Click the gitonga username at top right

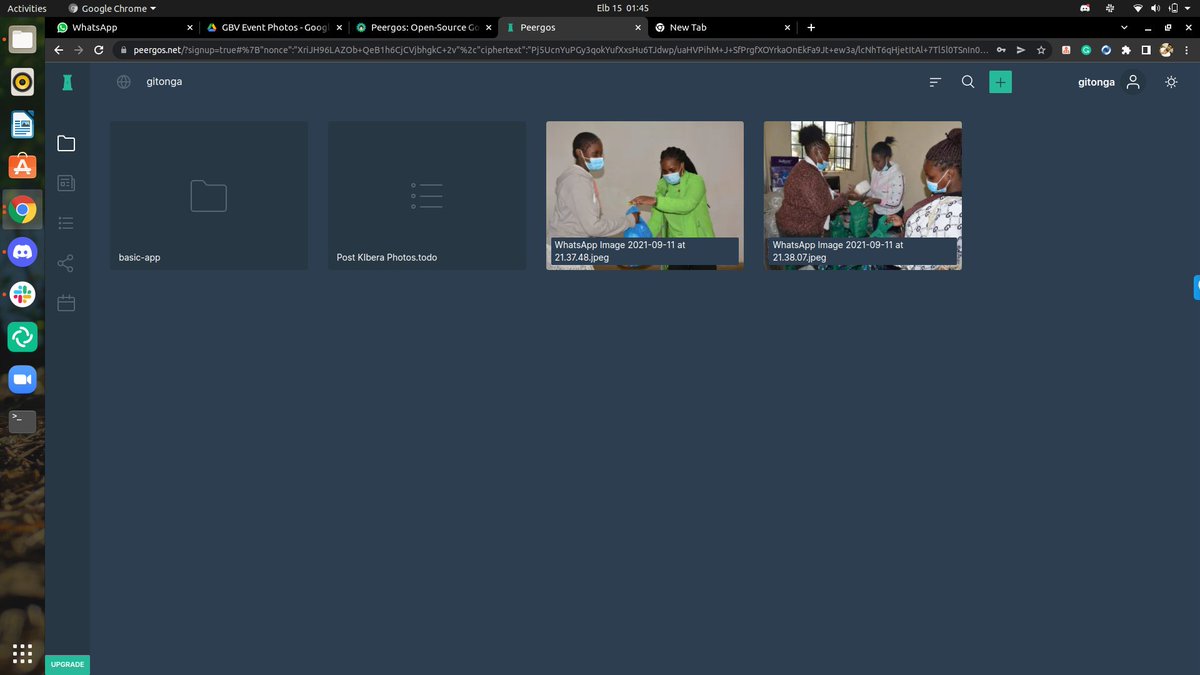click(1096, 82)
